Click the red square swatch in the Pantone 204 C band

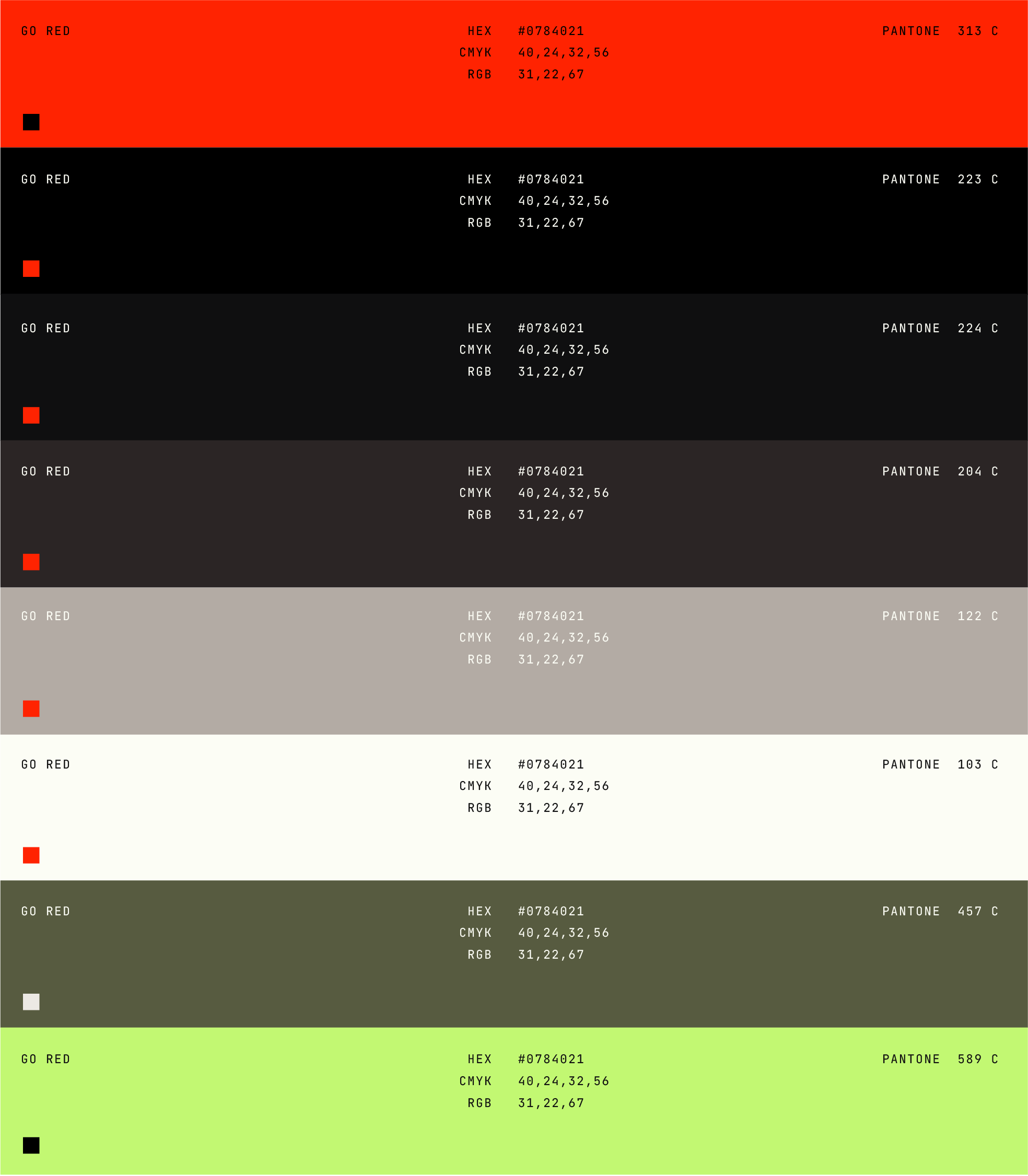31,562
